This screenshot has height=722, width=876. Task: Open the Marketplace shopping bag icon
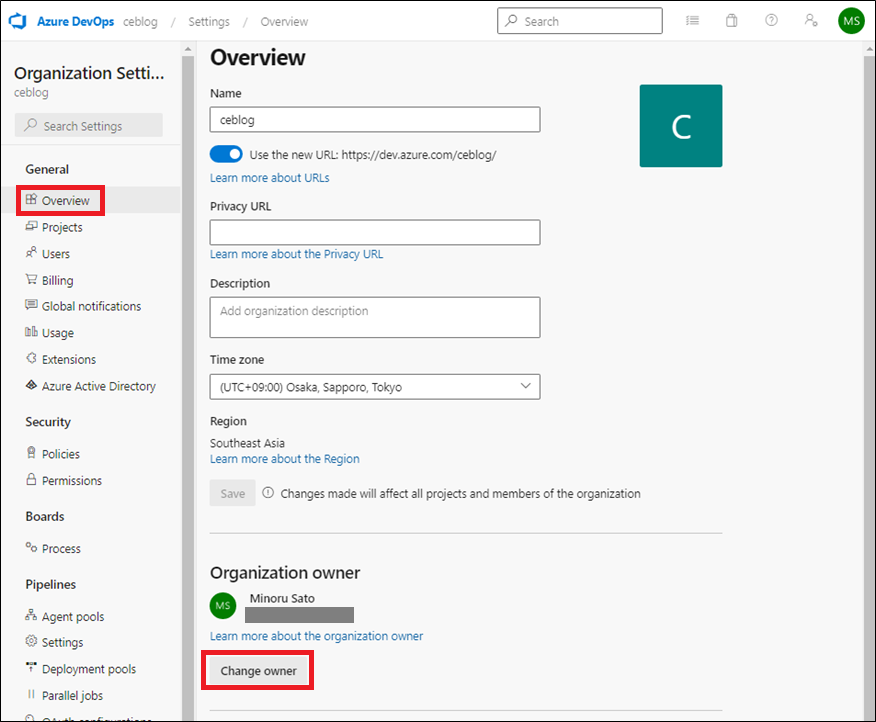tap(731, 21)
